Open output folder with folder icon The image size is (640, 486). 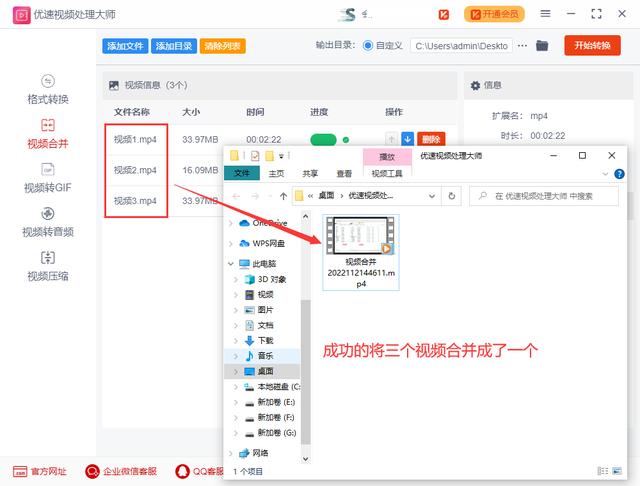[542, 45]
